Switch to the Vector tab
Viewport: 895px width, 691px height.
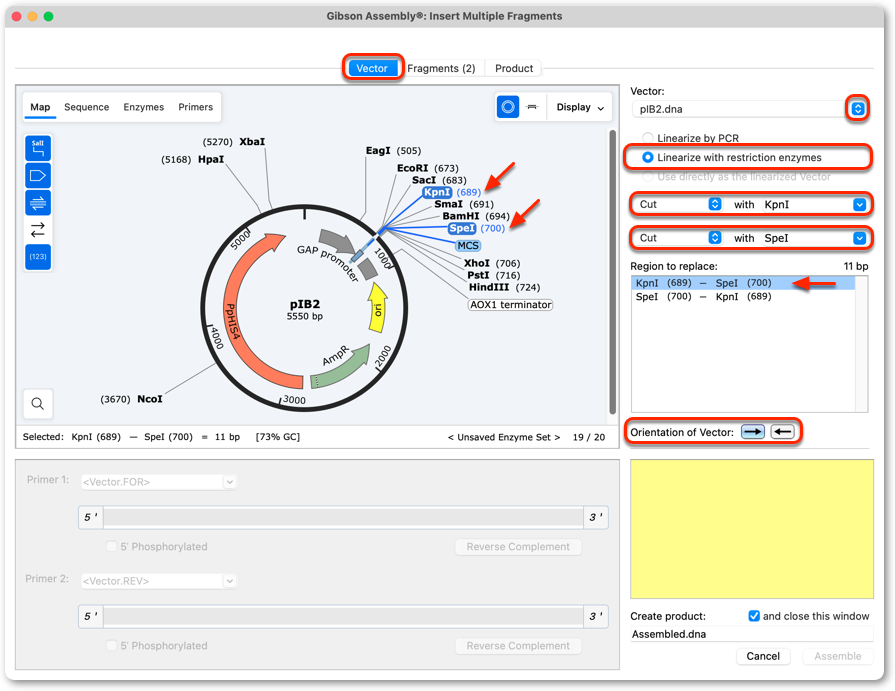point(372,68)
